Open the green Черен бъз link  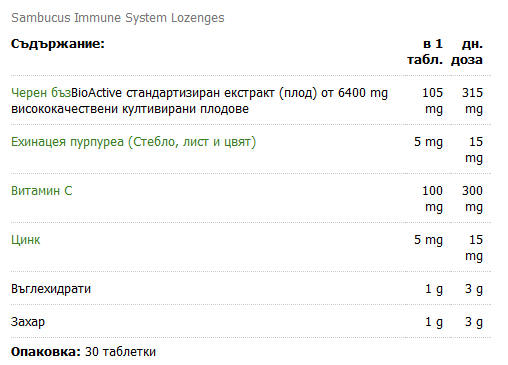point(41,93)
